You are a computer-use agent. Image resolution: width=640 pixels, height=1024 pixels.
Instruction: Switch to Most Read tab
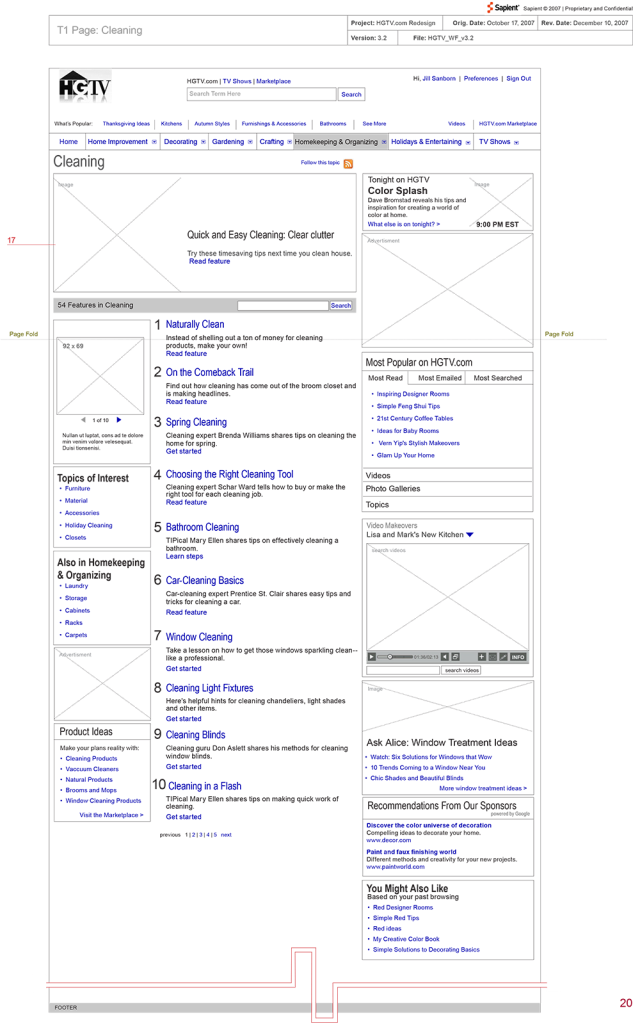pos(385,377)
